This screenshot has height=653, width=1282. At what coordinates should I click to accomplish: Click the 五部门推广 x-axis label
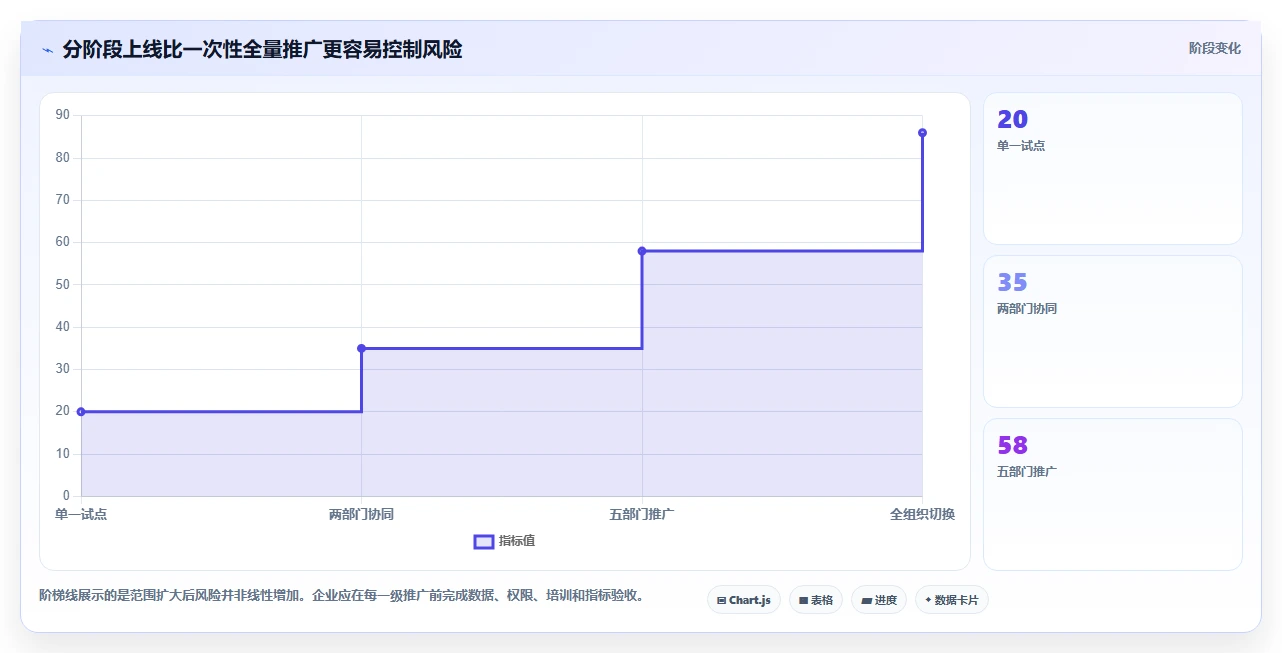[x=642, y=514]
